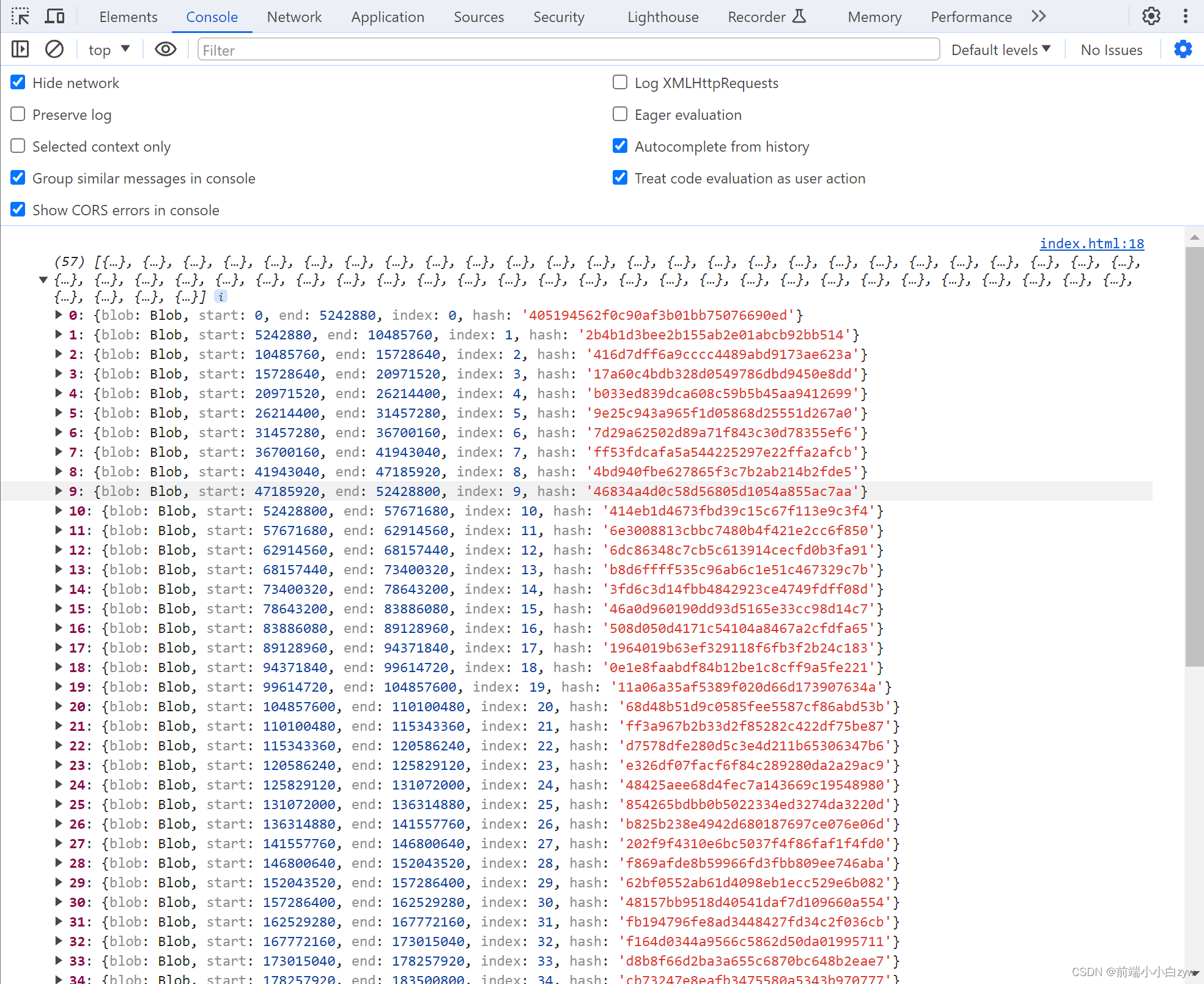
Task: Switch to the Elements tab
Action: [128, 17]
